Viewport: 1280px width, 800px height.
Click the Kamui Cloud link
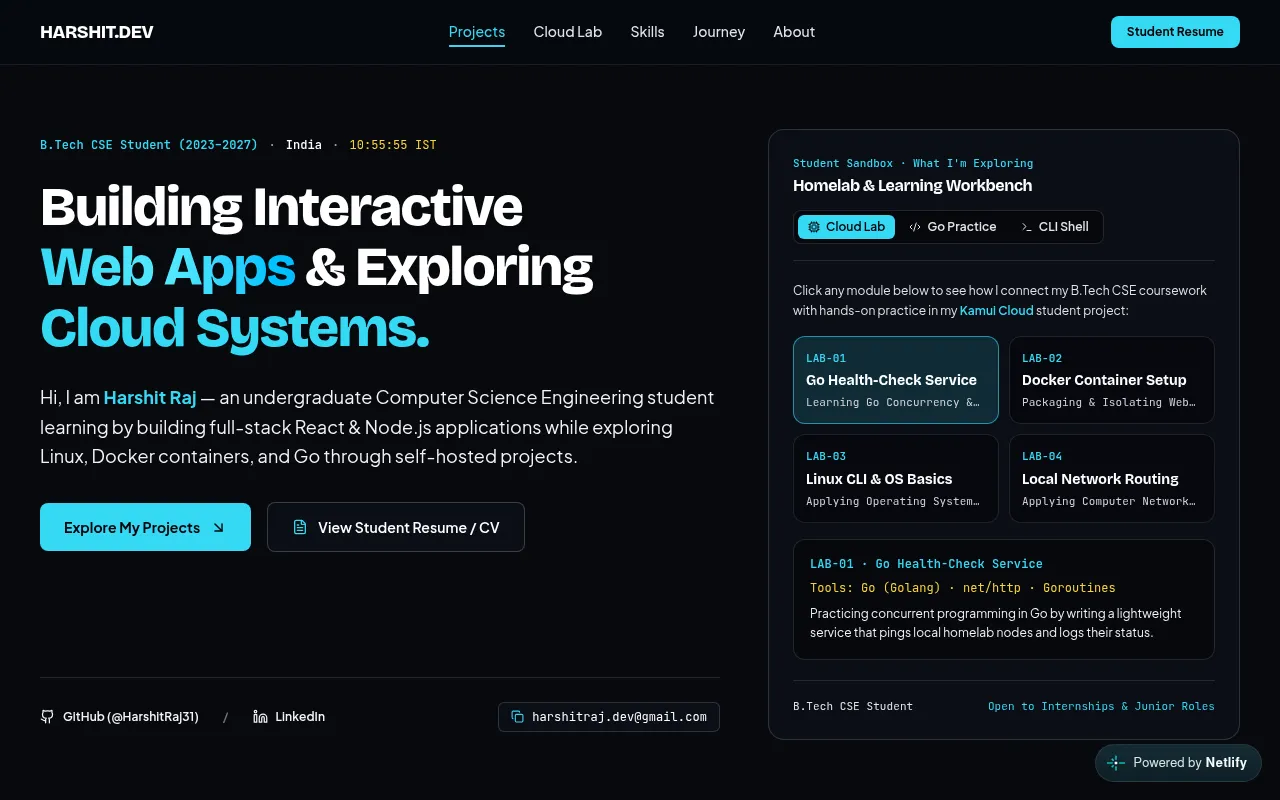996,311
